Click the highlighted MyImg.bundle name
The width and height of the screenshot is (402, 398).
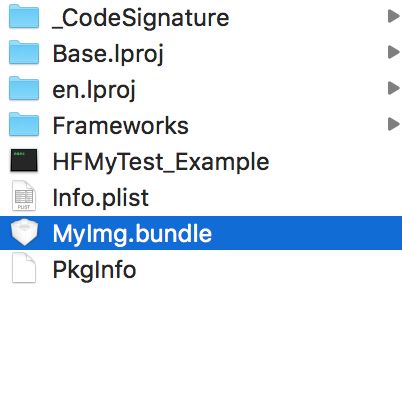(x=132, y=234)
